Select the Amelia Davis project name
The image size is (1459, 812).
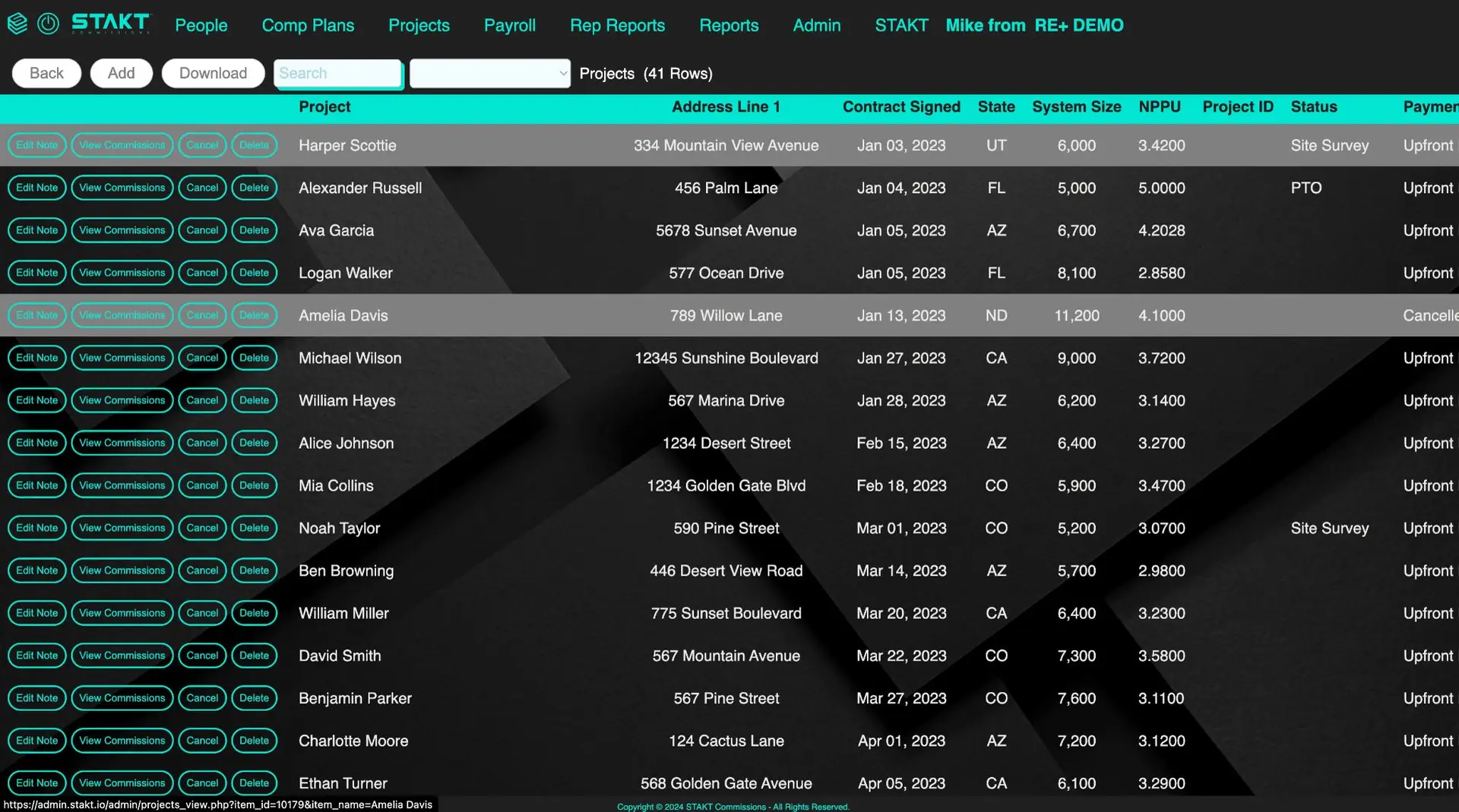point(343,315)
